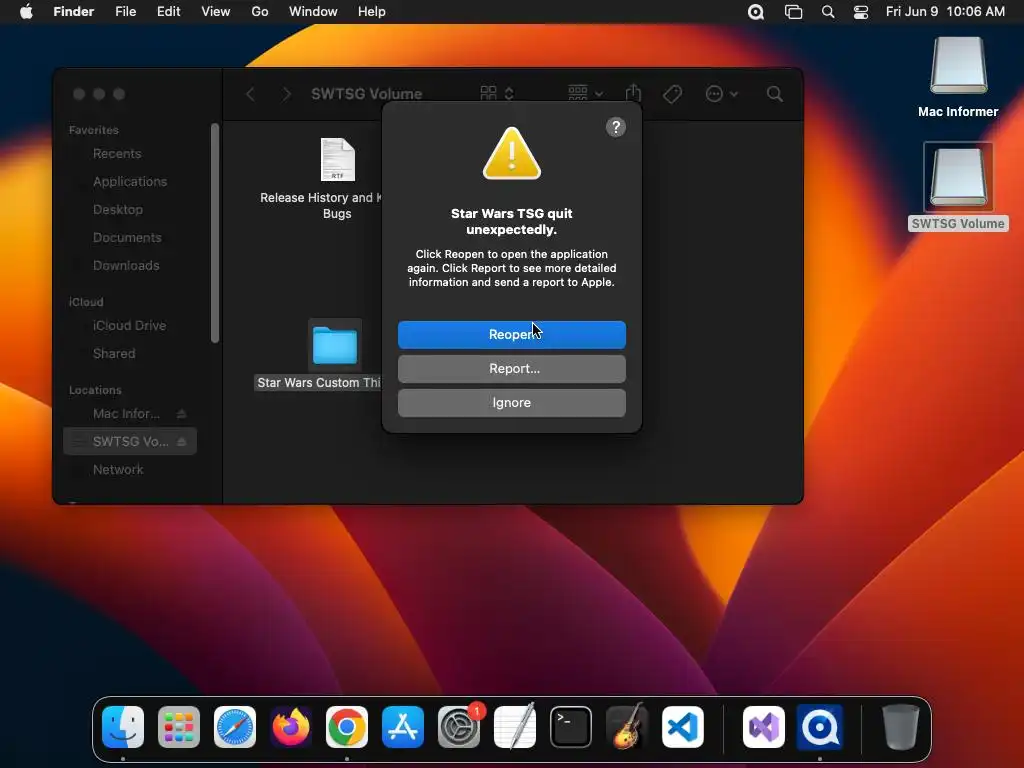Open the Window menu
Viewport: 1024px width, 768px height.
pyautogui.click(x=313, y=12)
